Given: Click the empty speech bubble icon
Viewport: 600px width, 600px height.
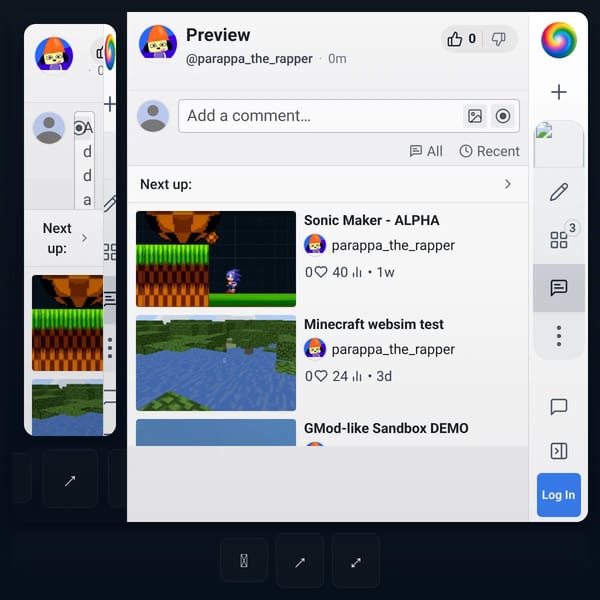Looking at the screenshot, I should click(x=559, y=406).
